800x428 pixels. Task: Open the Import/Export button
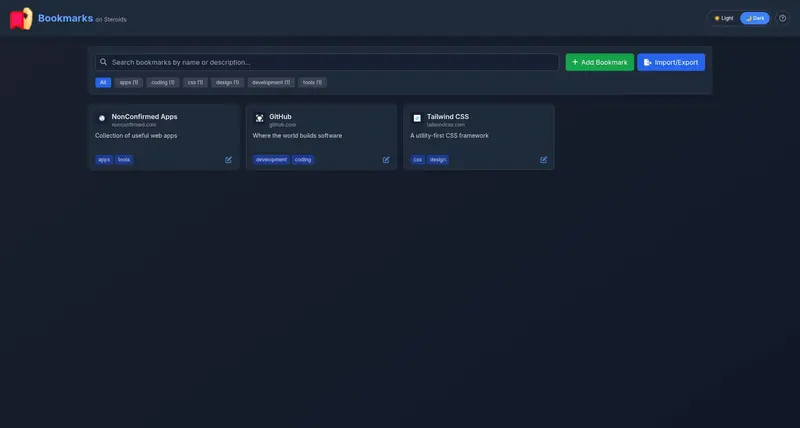(671, 62)
